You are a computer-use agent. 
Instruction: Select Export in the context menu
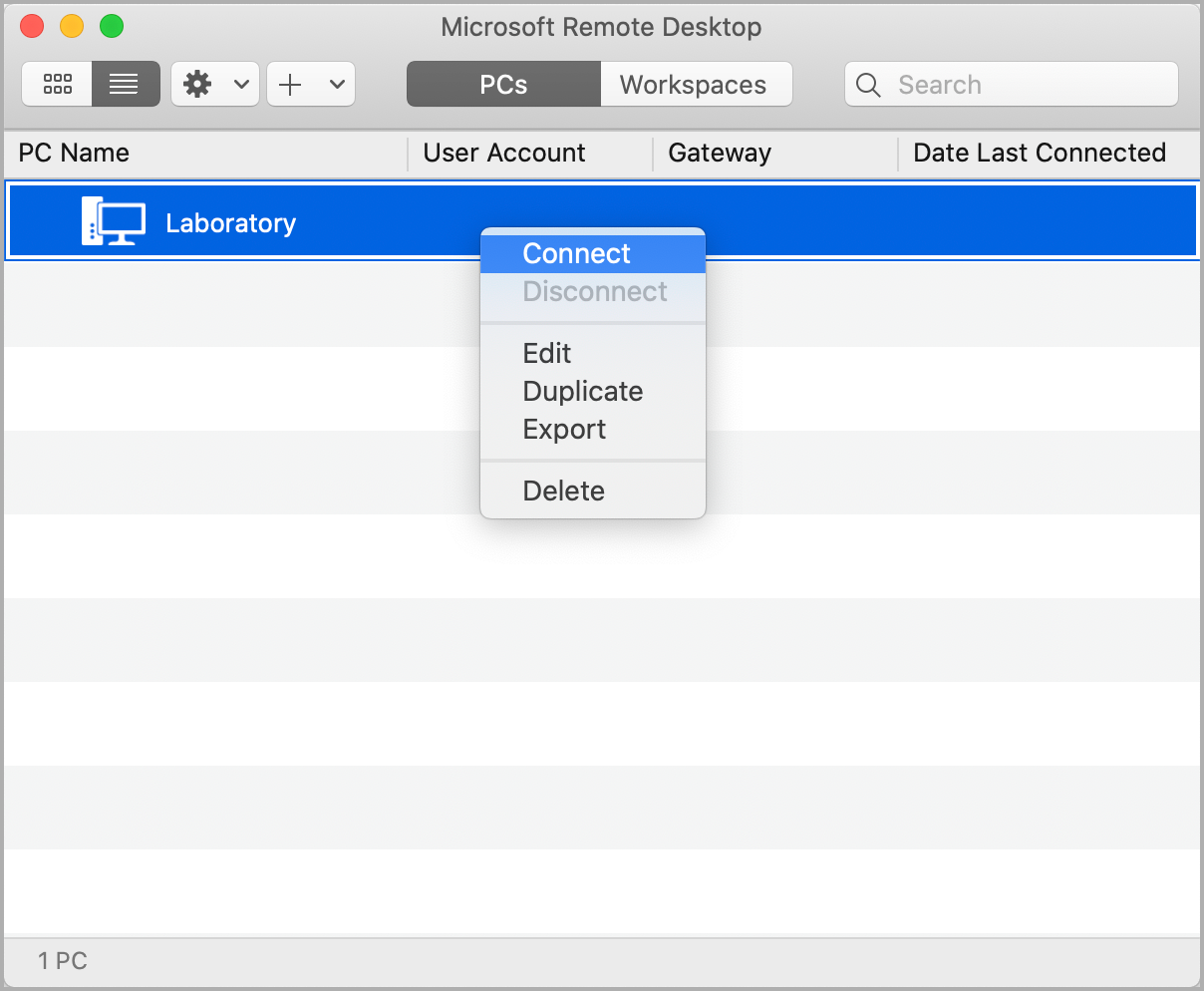[564, 429]
